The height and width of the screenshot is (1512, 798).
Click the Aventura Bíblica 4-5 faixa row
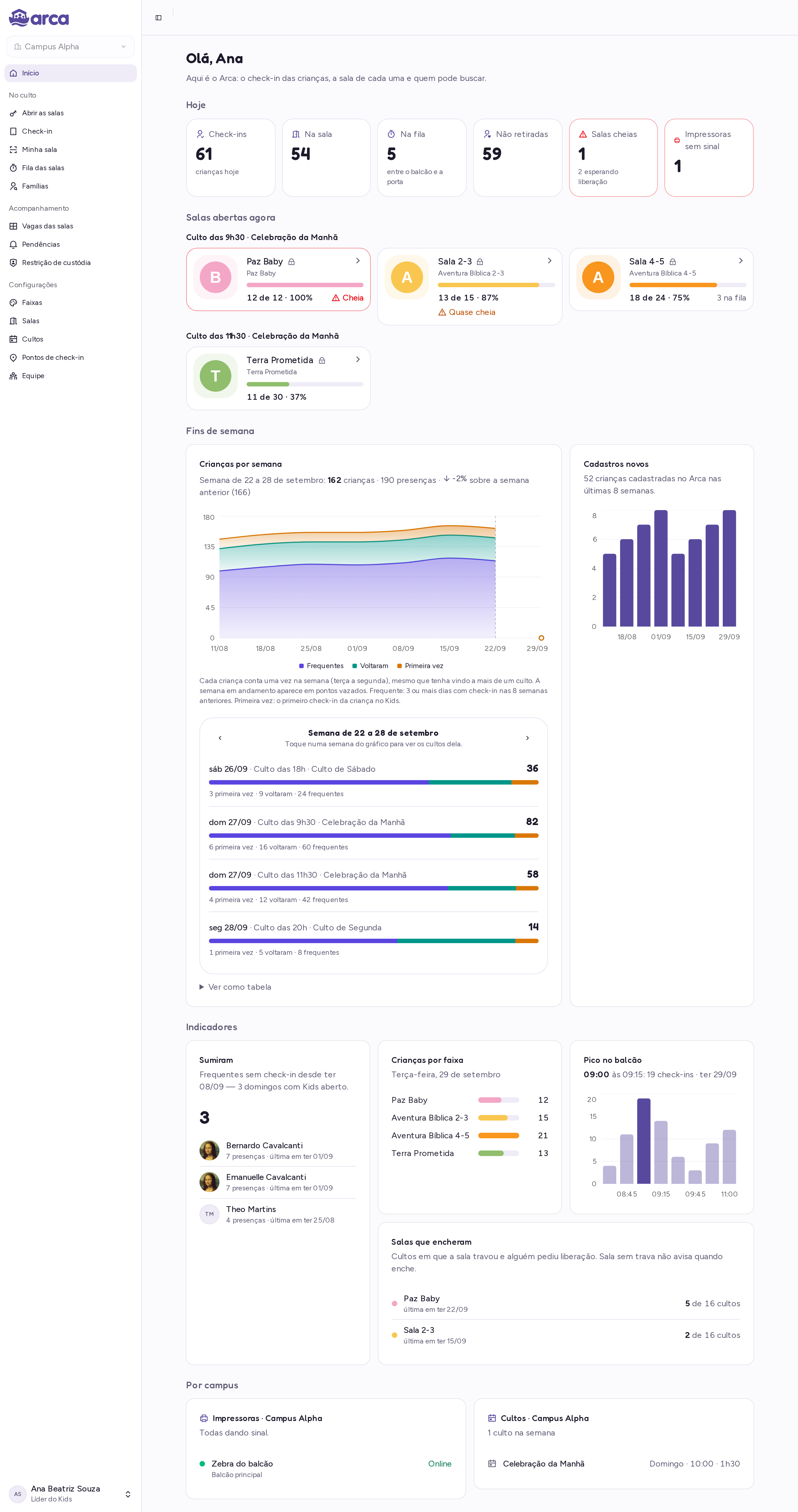coord(470,1136)
